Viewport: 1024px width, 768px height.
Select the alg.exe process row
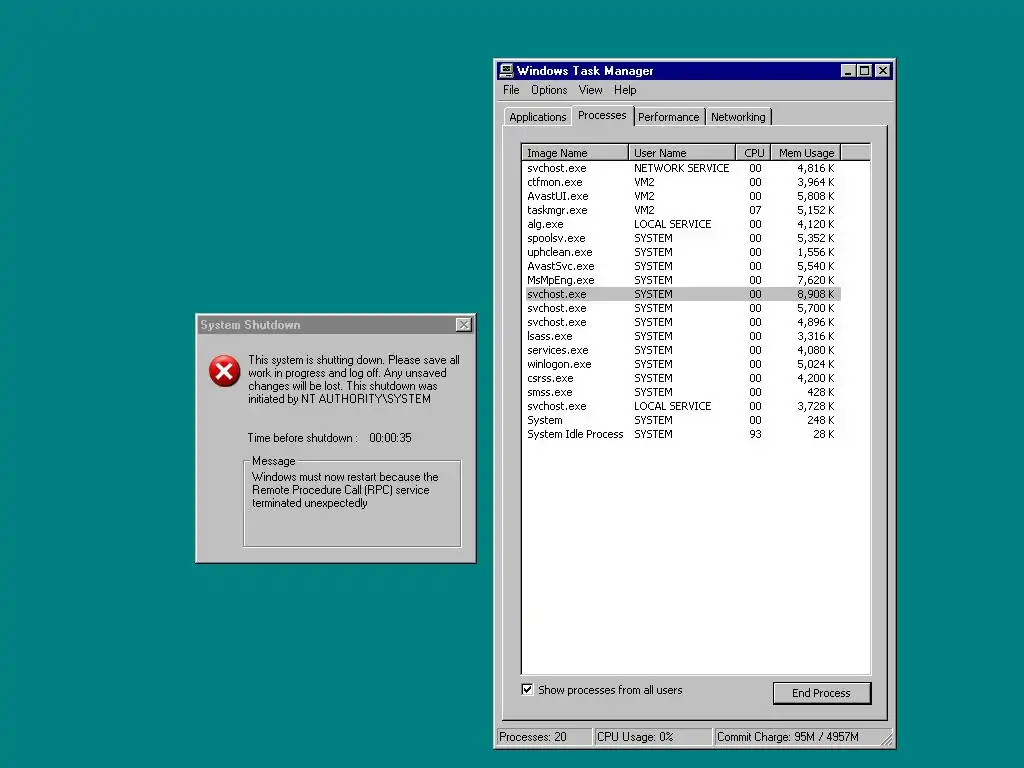point(682,224)
